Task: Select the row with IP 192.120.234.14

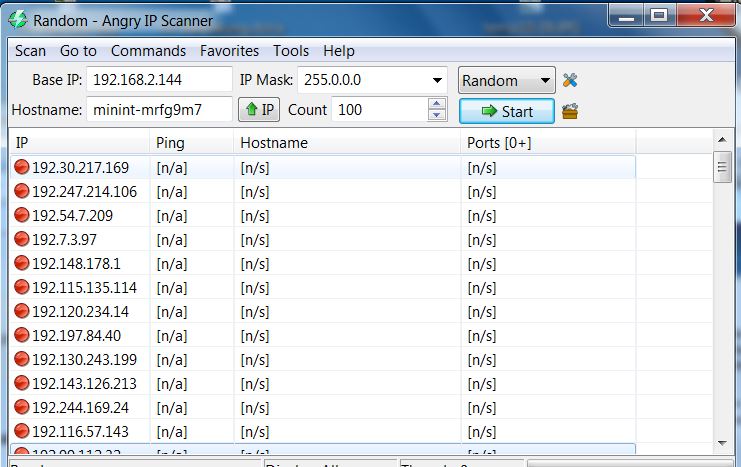Action: coord(323,311)
